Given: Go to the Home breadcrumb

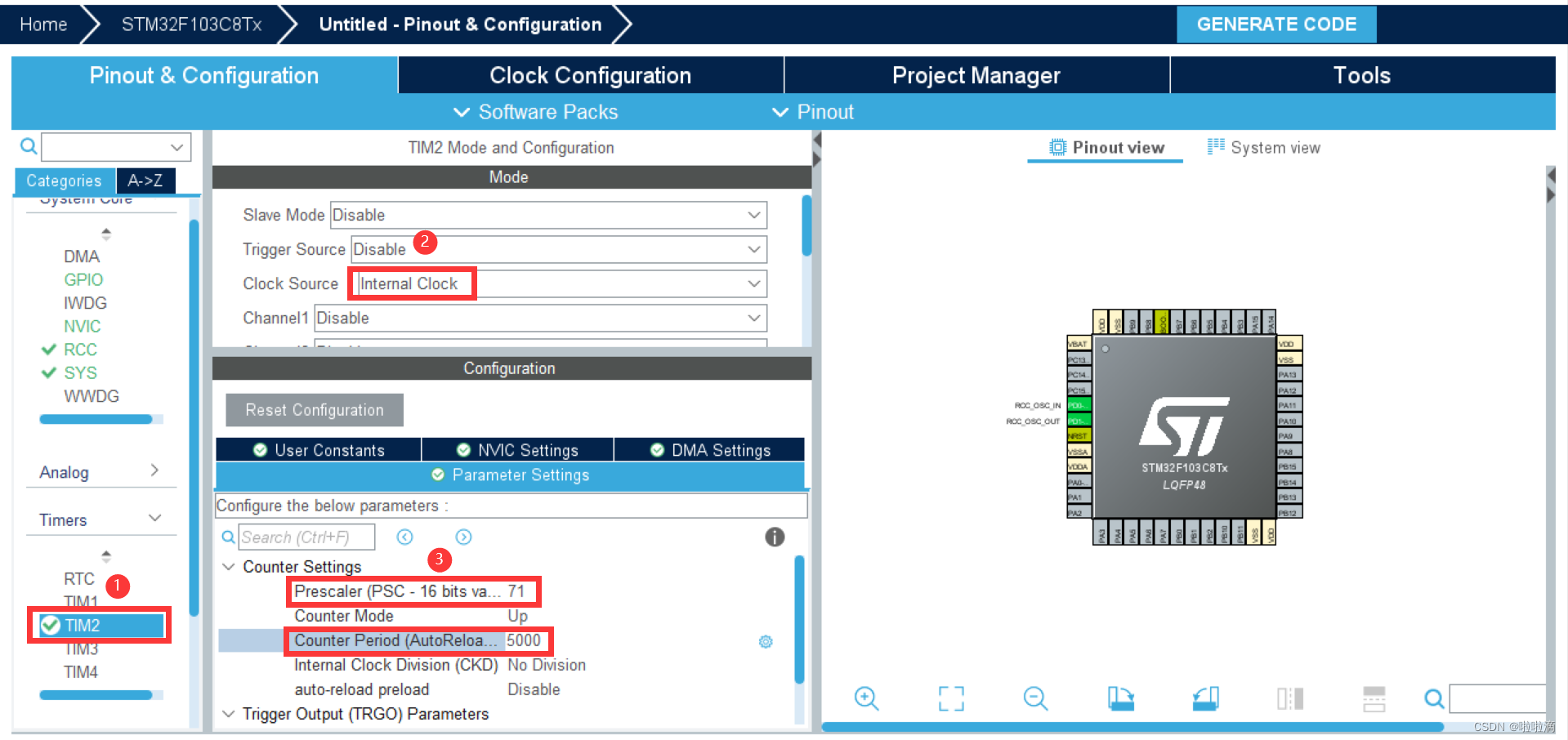Looking at the screenshot, I should coord(43,25).
